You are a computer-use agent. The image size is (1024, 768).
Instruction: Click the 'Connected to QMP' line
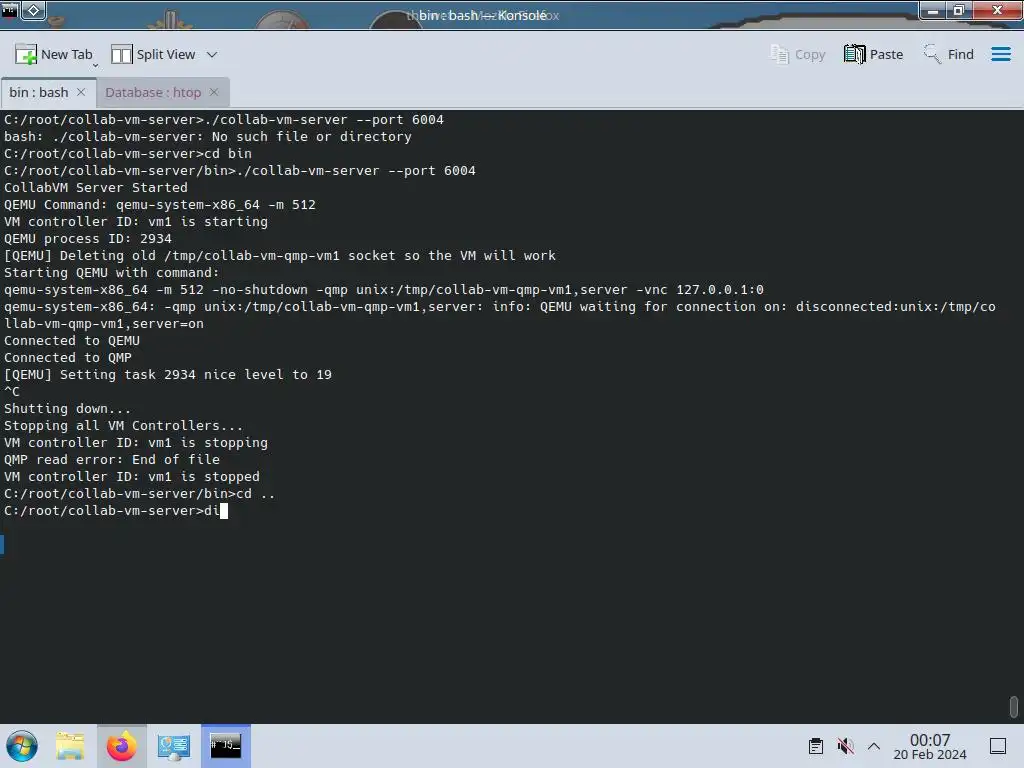[67, 357]
